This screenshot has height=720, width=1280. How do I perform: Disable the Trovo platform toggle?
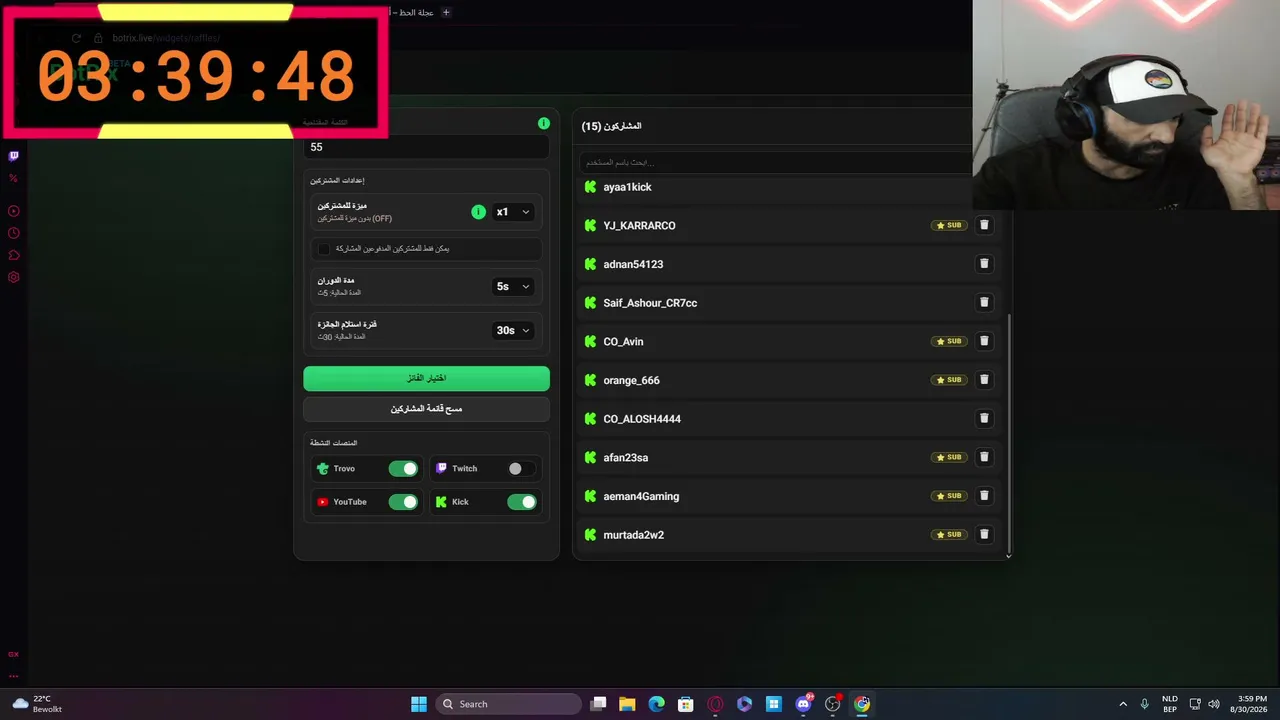(x=403, y=468)
